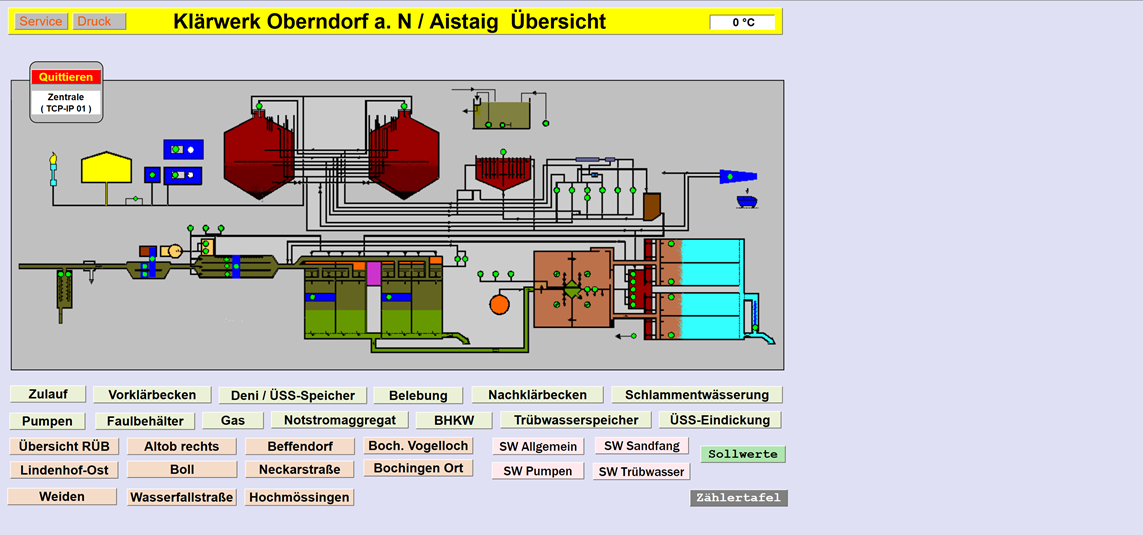Screen dimensions: 1143x535
Task: Open the right dark red digester tank
Action: [404, 156]
